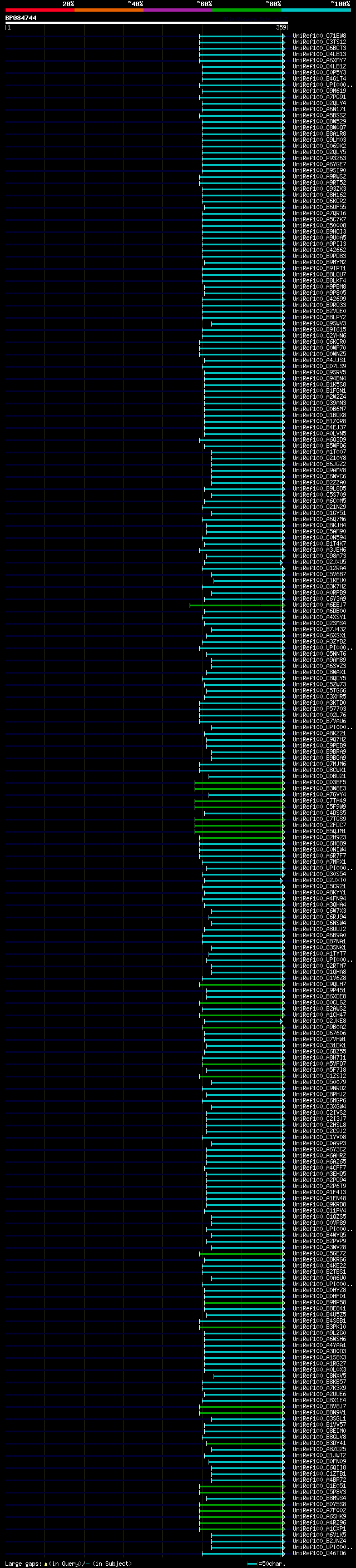The image size is (356, 1568).
Task: Click the query name BP084744
Action: pyautogui.click(x=21, y=18)
